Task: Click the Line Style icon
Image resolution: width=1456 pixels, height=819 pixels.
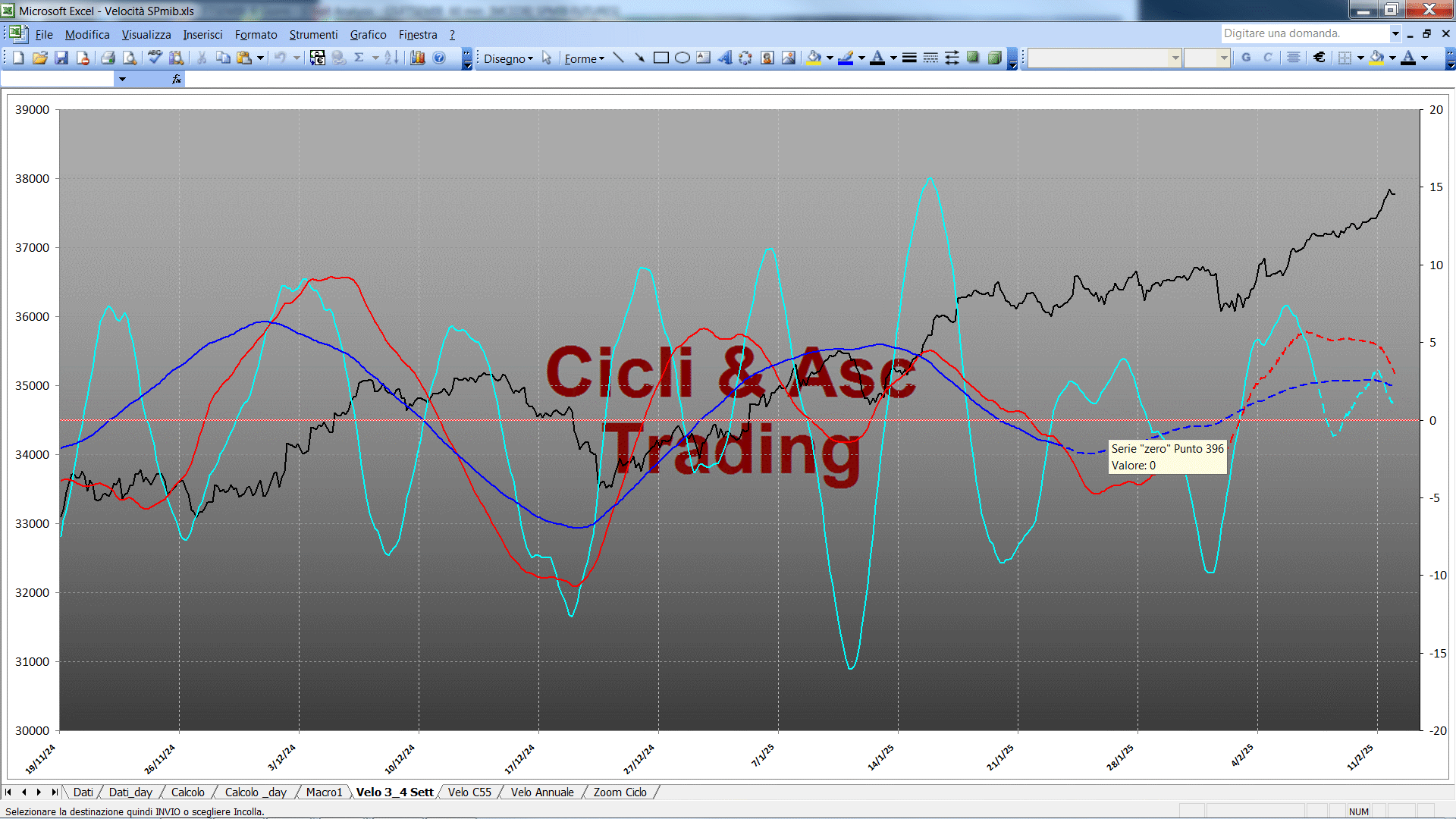Action: click(x=909, y=58)
